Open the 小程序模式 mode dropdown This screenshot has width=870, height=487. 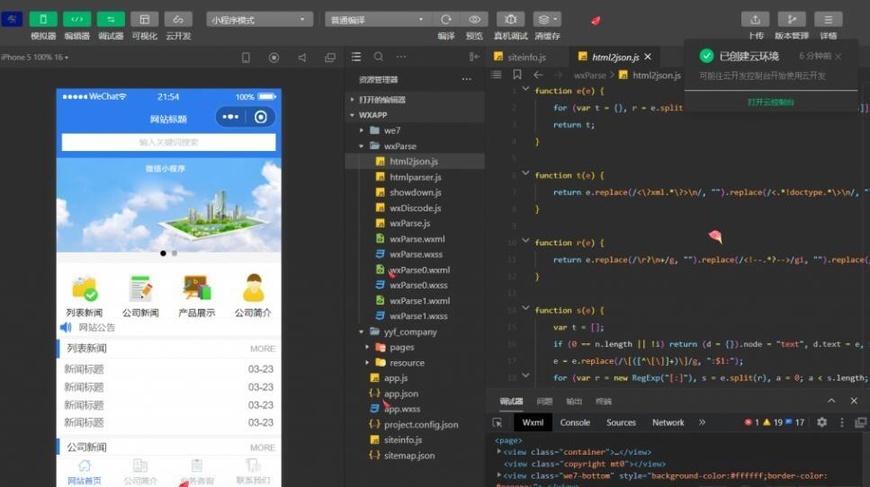click(x=260, y=19)
